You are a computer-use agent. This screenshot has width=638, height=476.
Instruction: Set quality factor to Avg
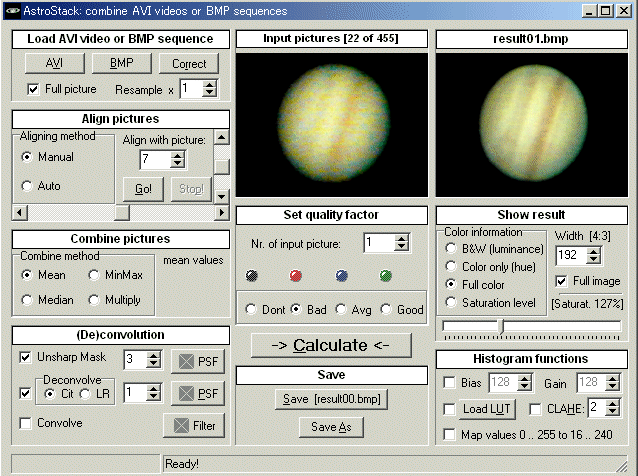341,309
